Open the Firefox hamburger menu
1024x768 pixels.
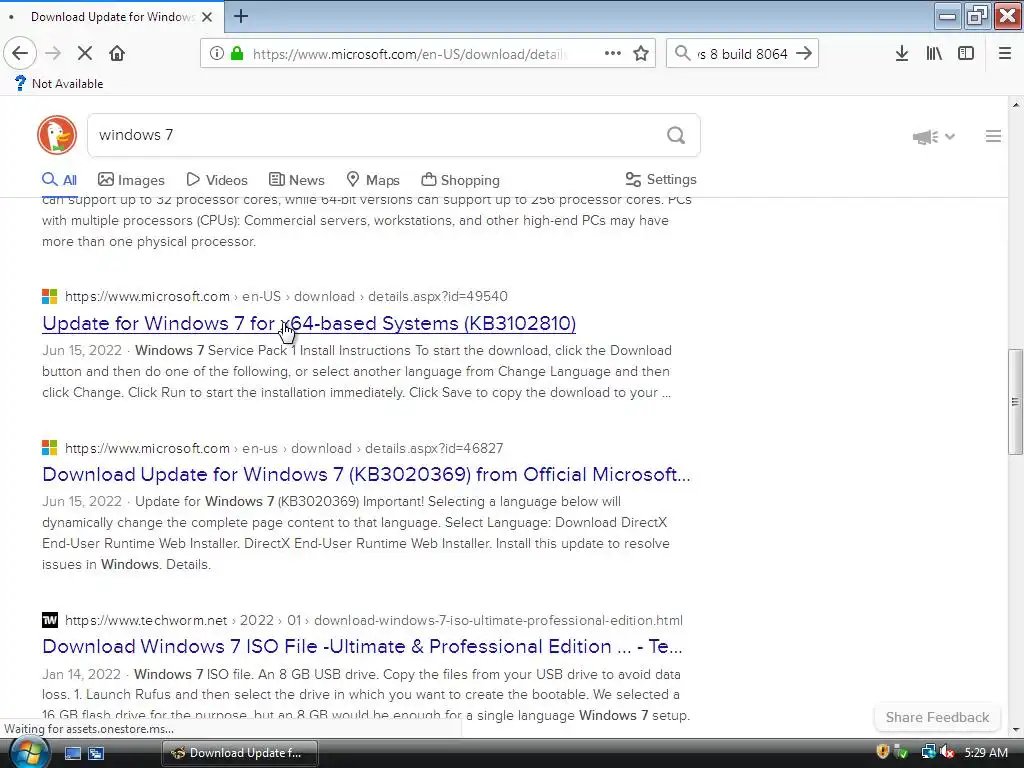[x=1005, y=54]
